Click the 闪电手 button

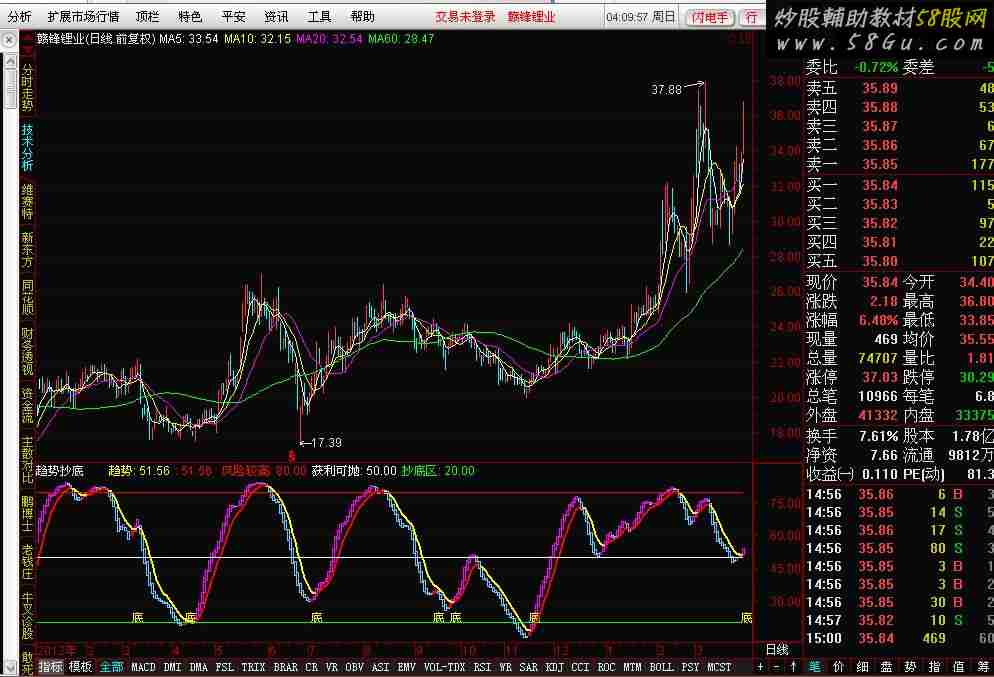coord(711,17)
